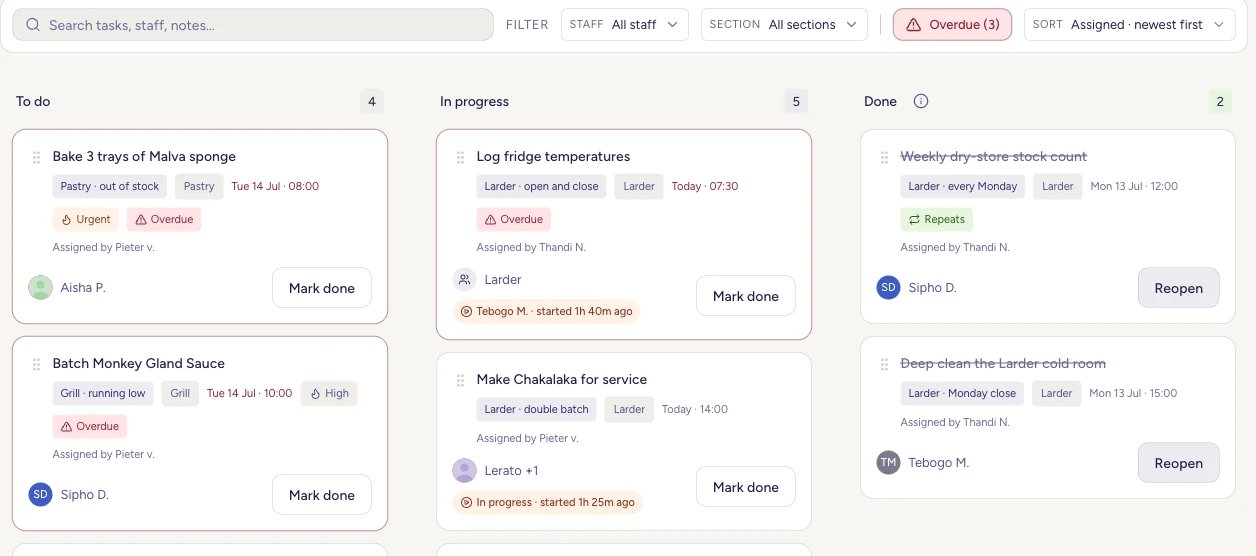Click due time Tue 14 Jul · 10:00
This screenshot has width=1256, height=556.
coord(250,393)
